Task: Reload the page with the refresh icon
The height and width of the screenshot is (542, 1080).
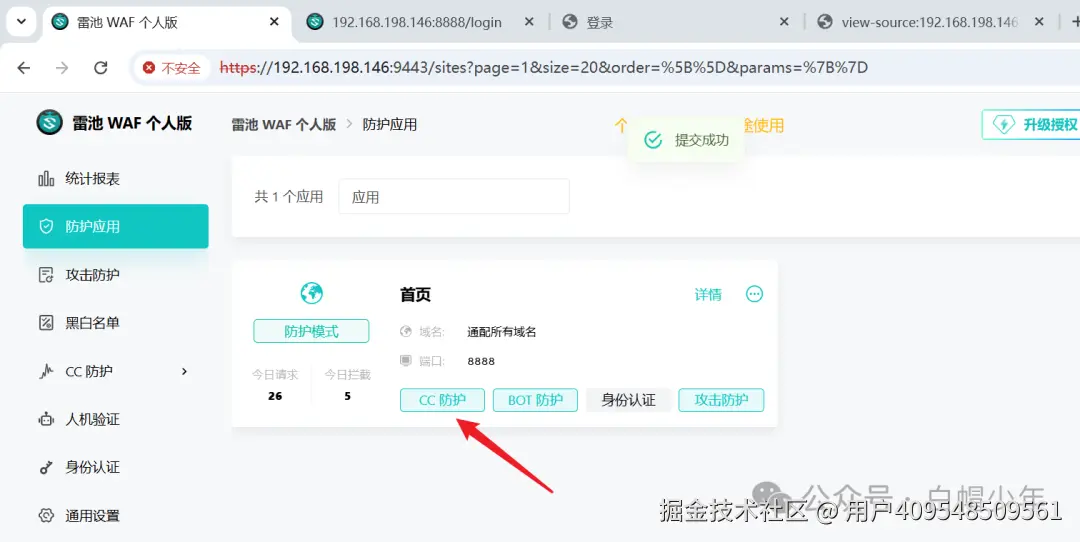Action: 101,67
